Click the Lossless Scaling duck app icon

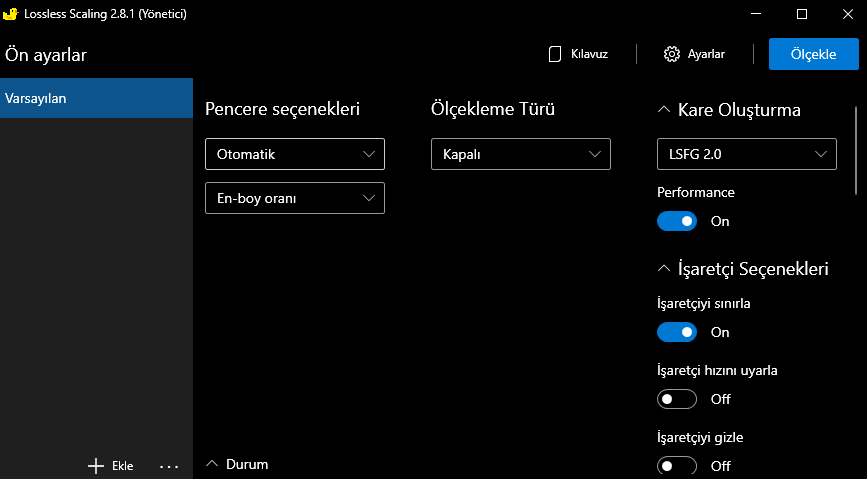pyautogui.click(x=13, y=14)
